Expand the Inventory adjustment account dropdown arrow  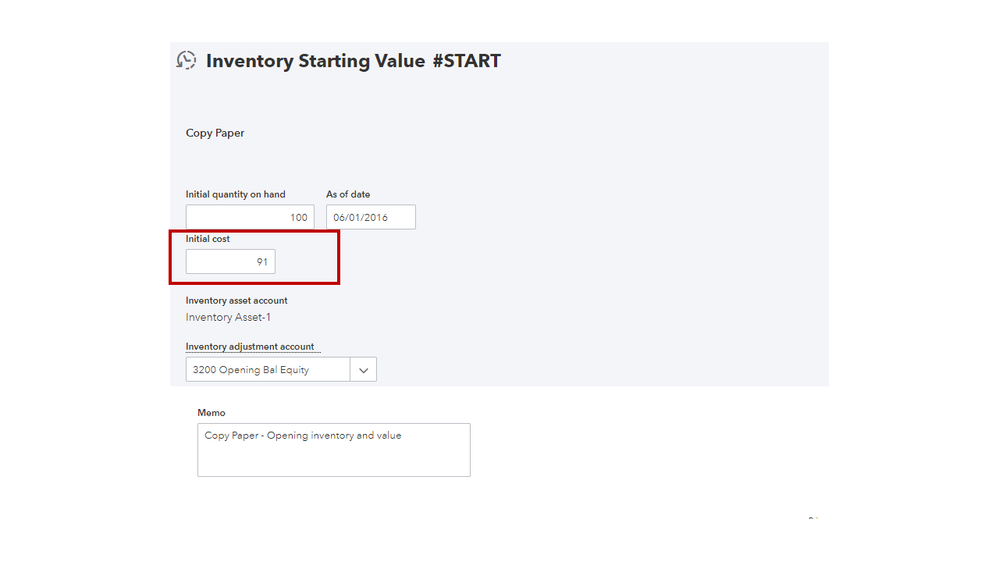coord(363,370)
